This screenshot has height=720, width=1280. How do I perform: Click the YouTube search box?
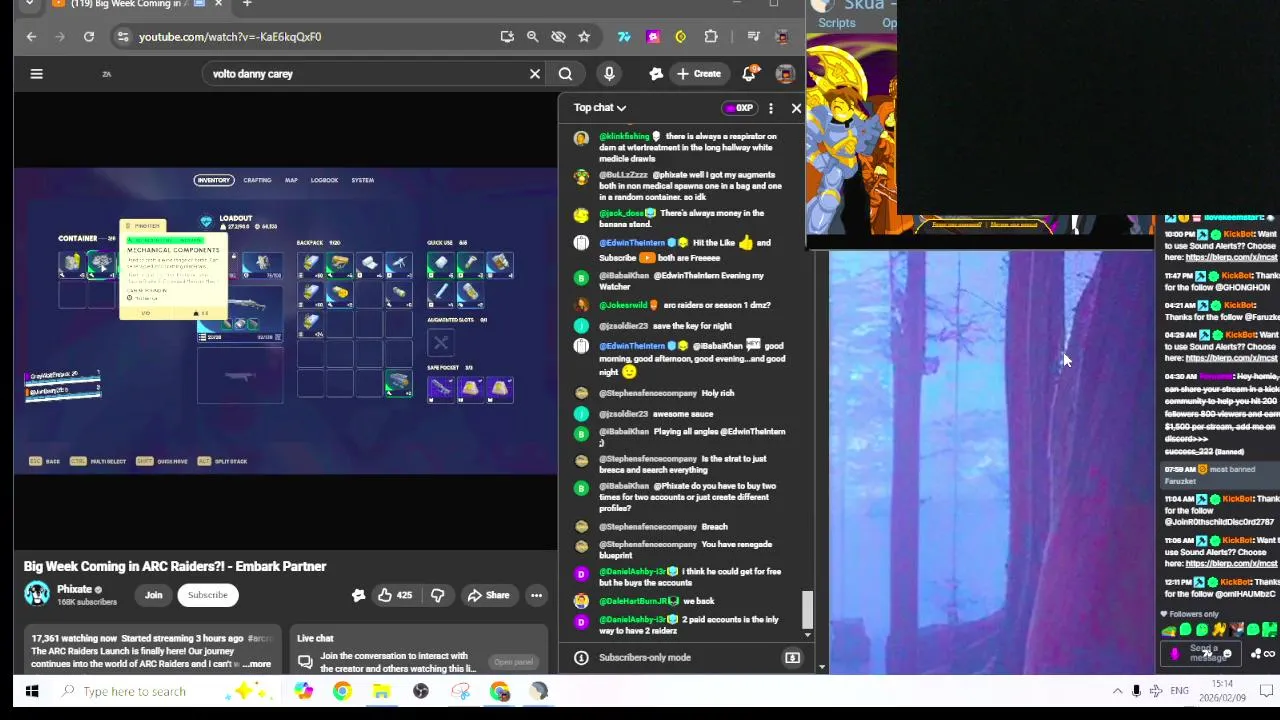[x=365, y=73]
